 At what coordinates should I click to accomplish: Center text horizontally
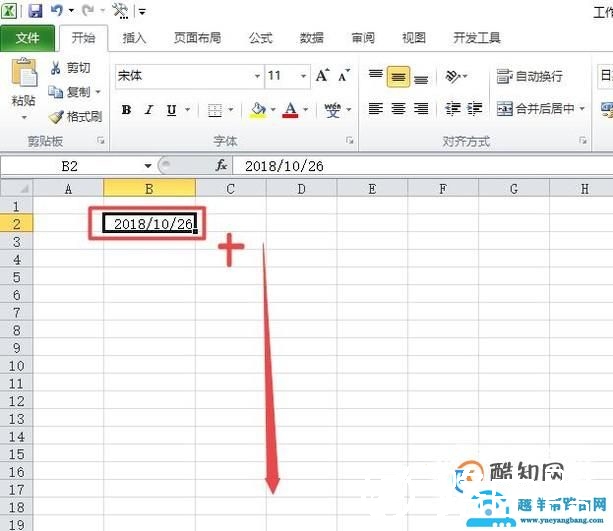tap(398, 108)
